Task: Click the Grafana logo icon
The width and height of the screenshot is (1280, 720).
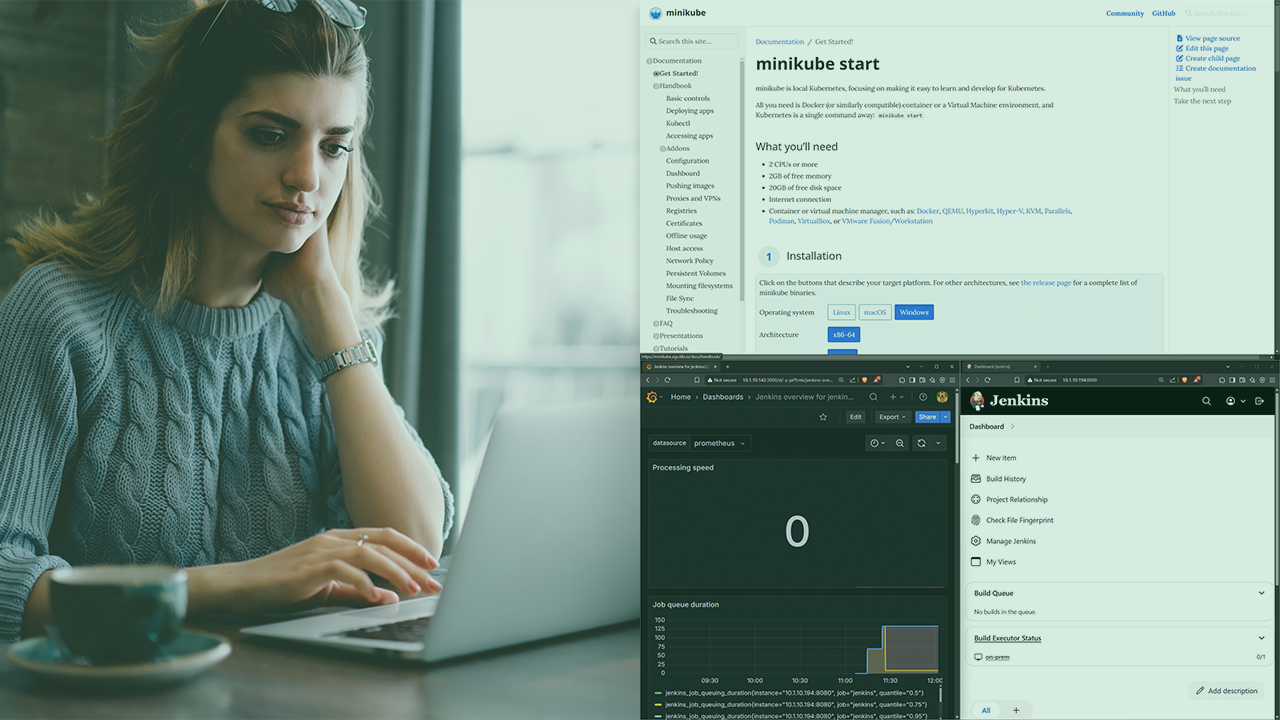Action: click(652, 397)
